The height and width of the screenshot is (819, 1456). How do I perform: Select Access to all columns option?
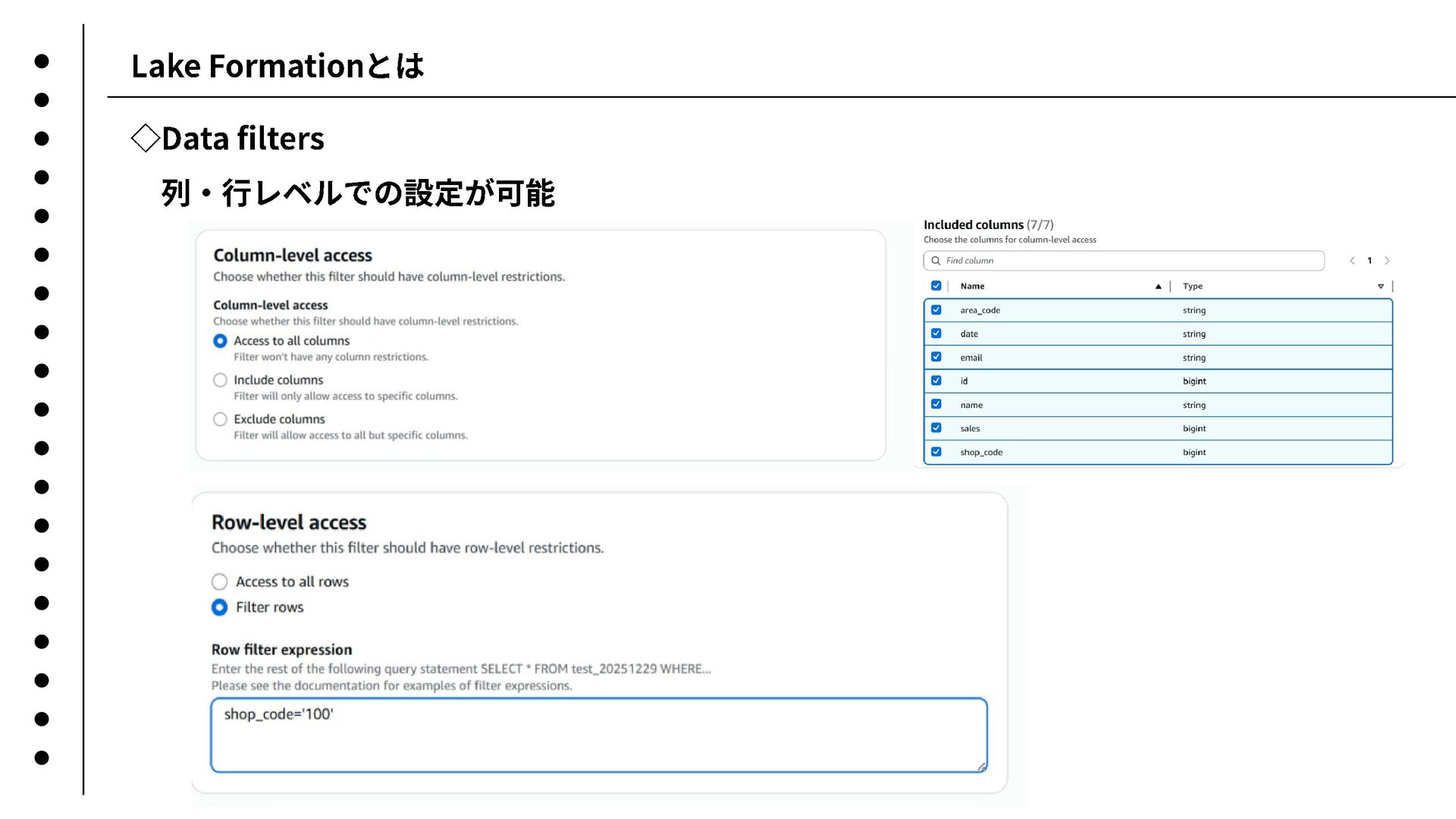coord(220,341)
